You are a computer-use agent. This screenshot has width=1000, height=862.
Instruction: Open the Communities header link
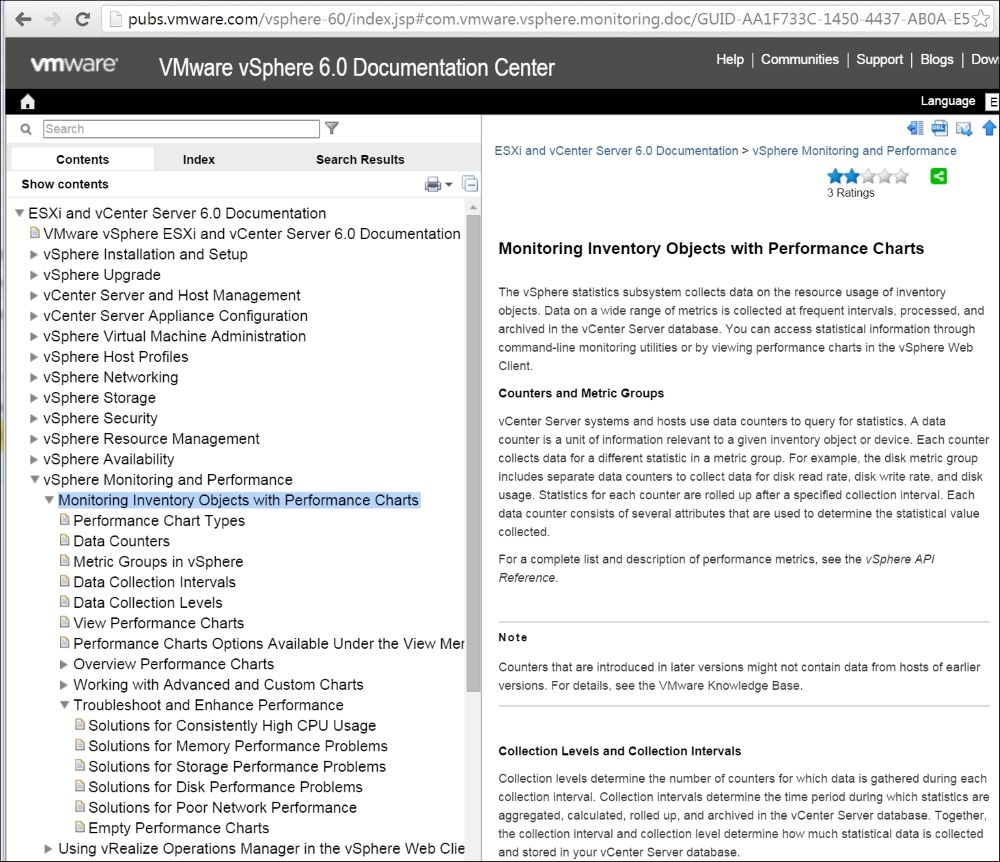tap(800, 59)
